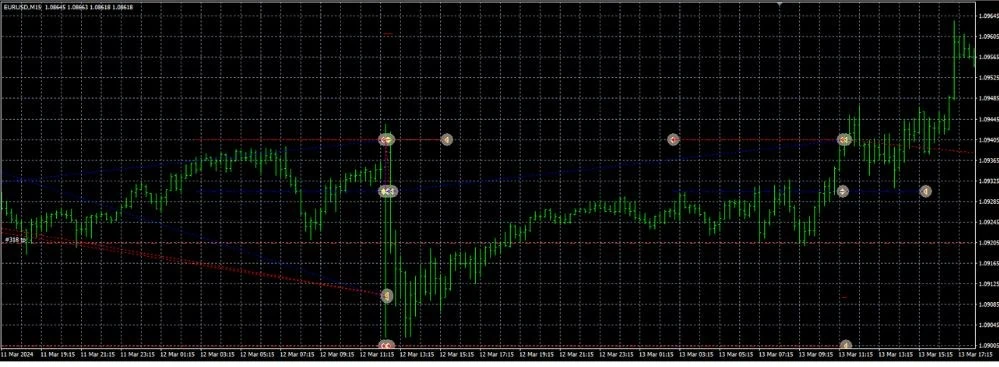Click the EURUSD,M15 chart title text
Viewport: 999px width, 367px height.
(x=23, y=6)
